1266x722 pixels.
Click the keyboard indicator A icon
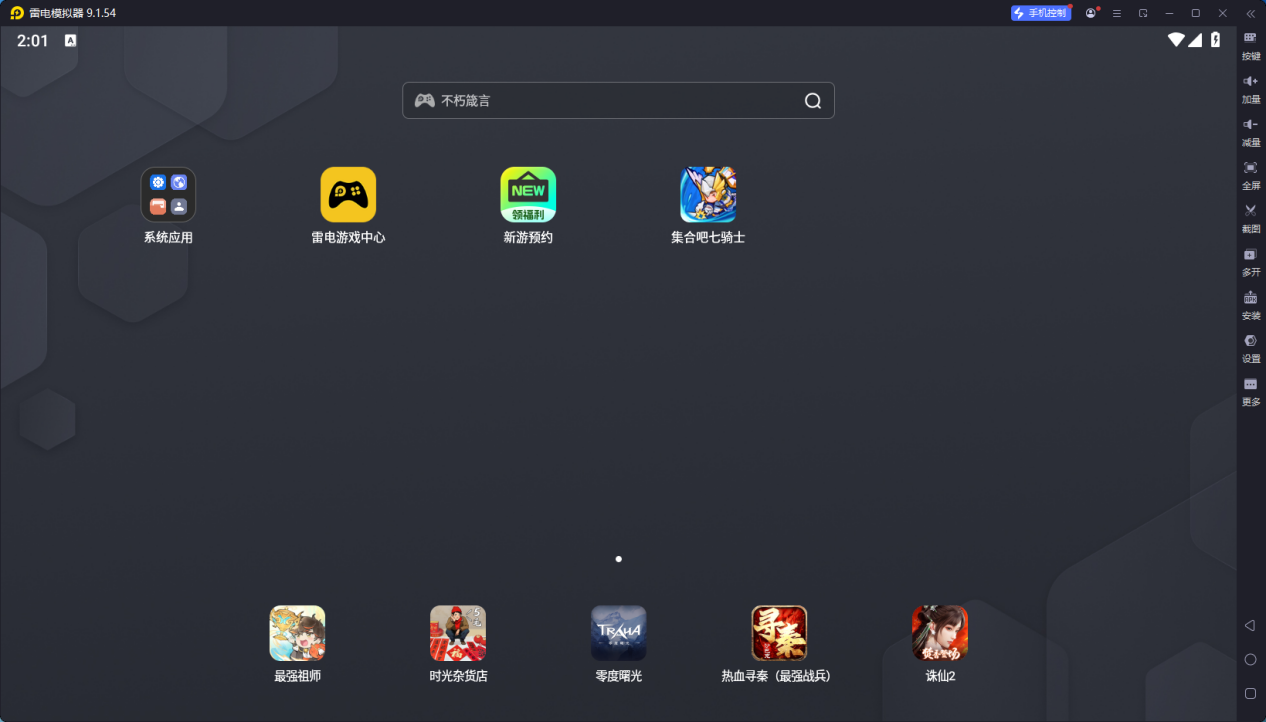(x=70, y=40)
